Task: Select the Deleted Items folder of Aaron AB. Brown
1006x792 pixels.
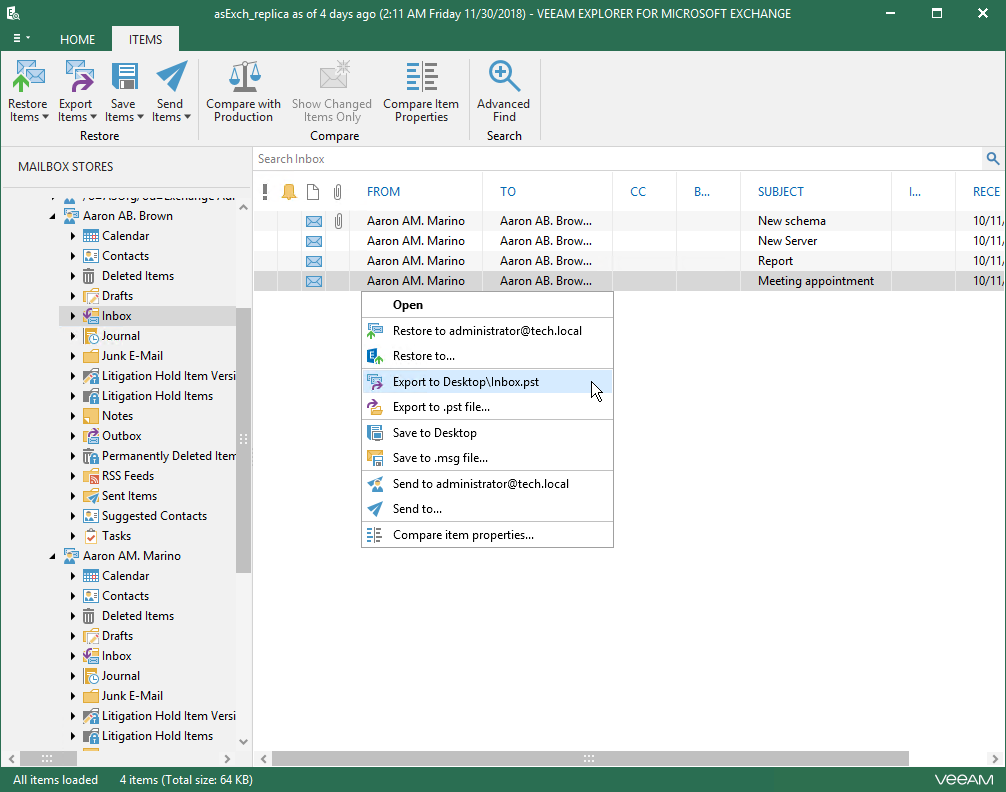Action: [137, 276]
